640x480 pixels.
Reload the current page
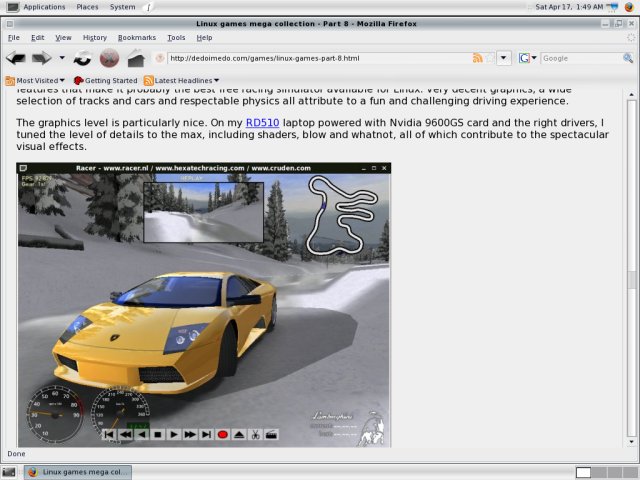tap(82, 59)
